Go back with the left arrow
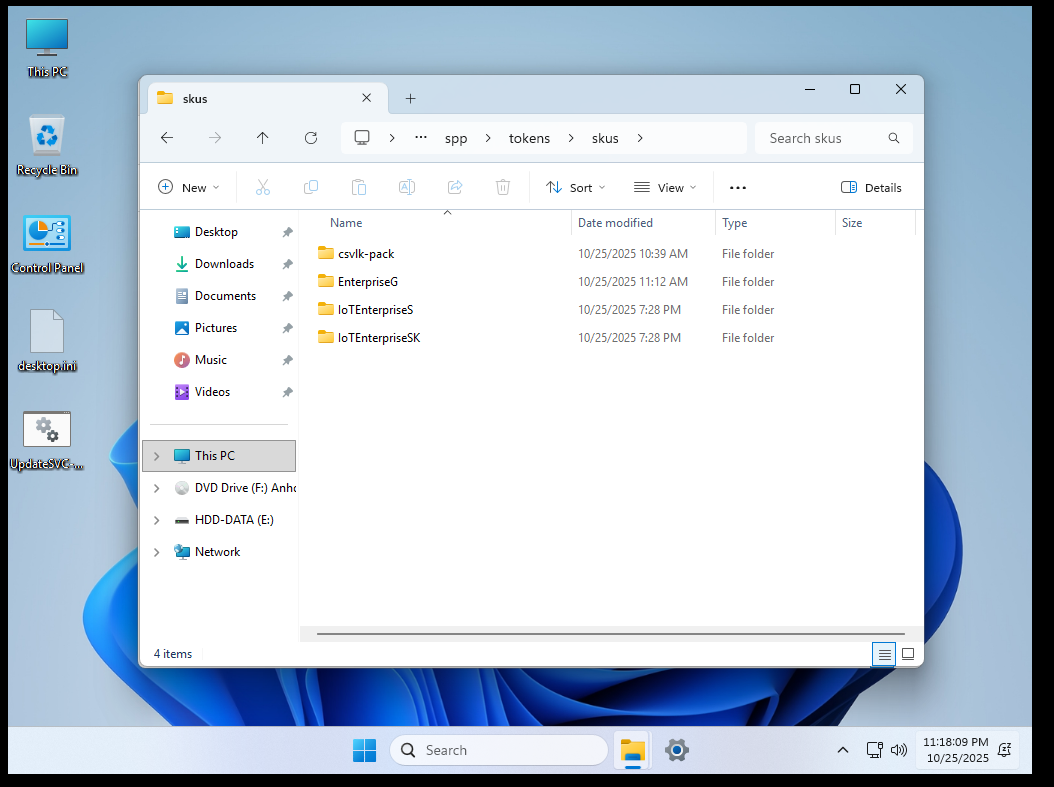 click(x=167, y=138)
